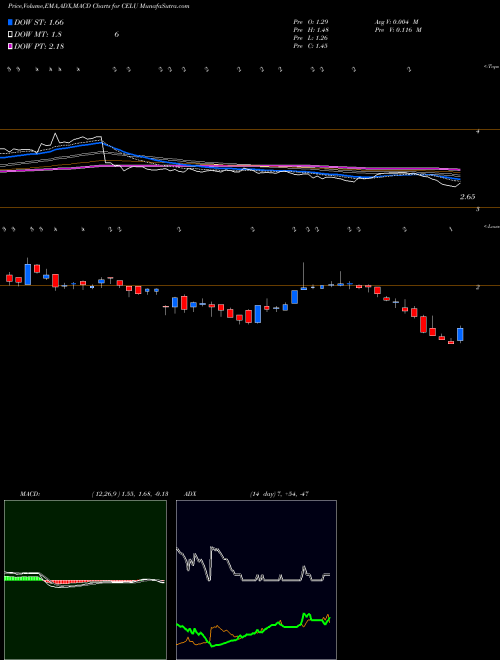
Task: Click the MACD: panel heading
Action: click(x=30, y=494)
